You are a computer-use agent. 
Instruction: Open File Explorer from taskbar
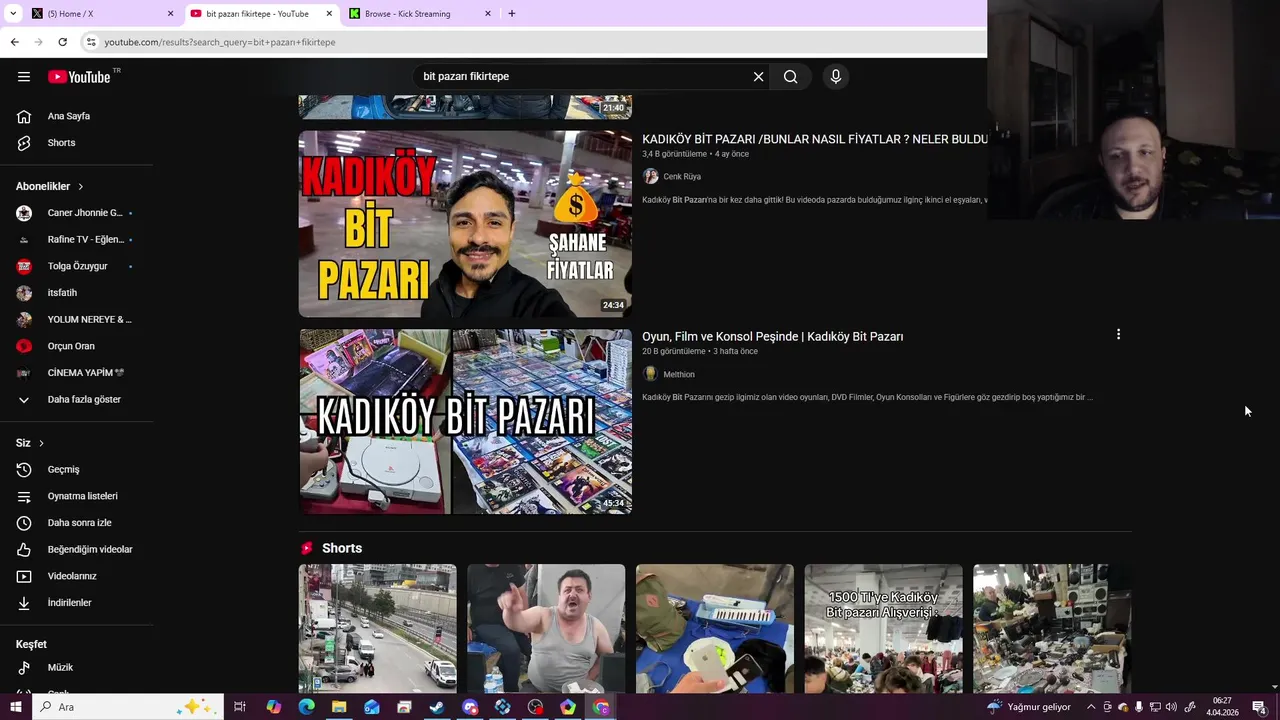point(339,707)
